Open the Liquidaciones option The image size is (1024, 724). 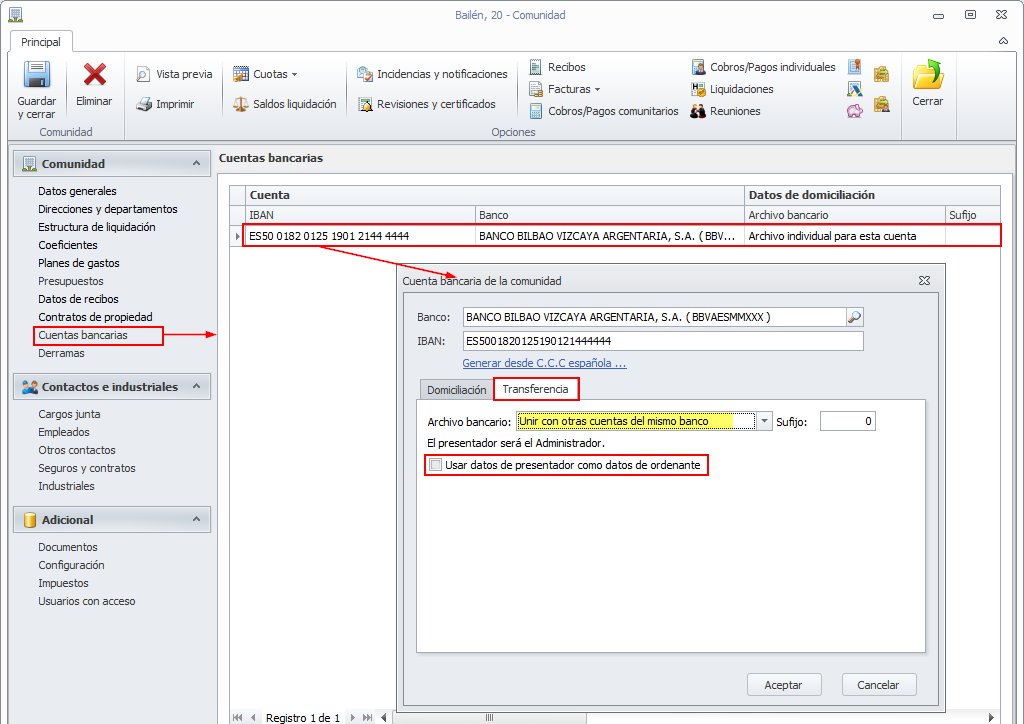pos(732,89)
